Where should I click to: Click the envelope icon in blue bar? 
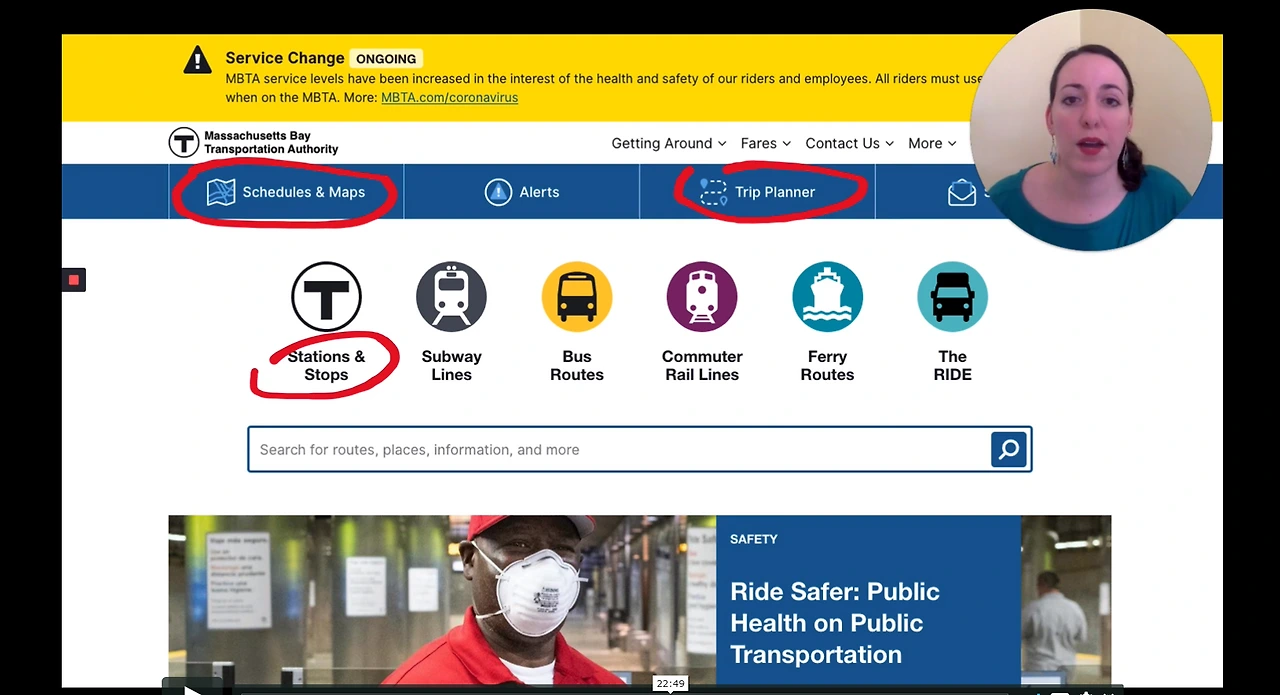point(962,192)
